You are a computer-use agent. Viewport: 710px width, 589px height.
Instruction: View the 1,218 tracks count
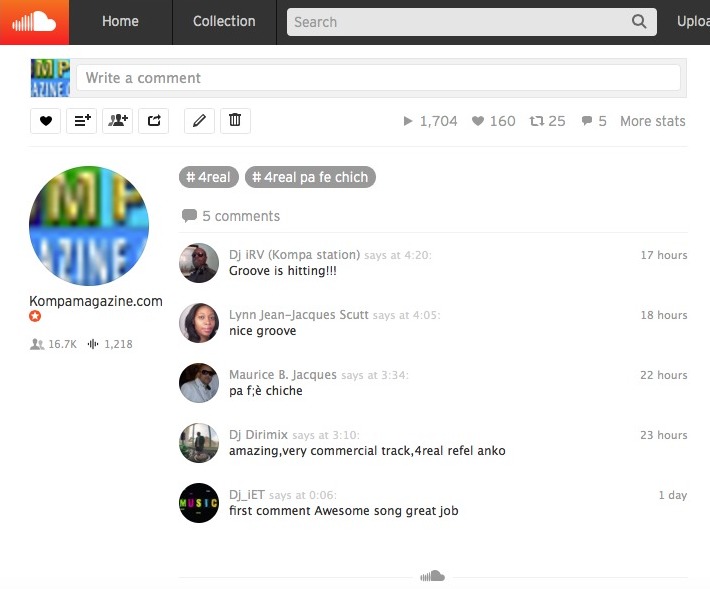[110, 344]
